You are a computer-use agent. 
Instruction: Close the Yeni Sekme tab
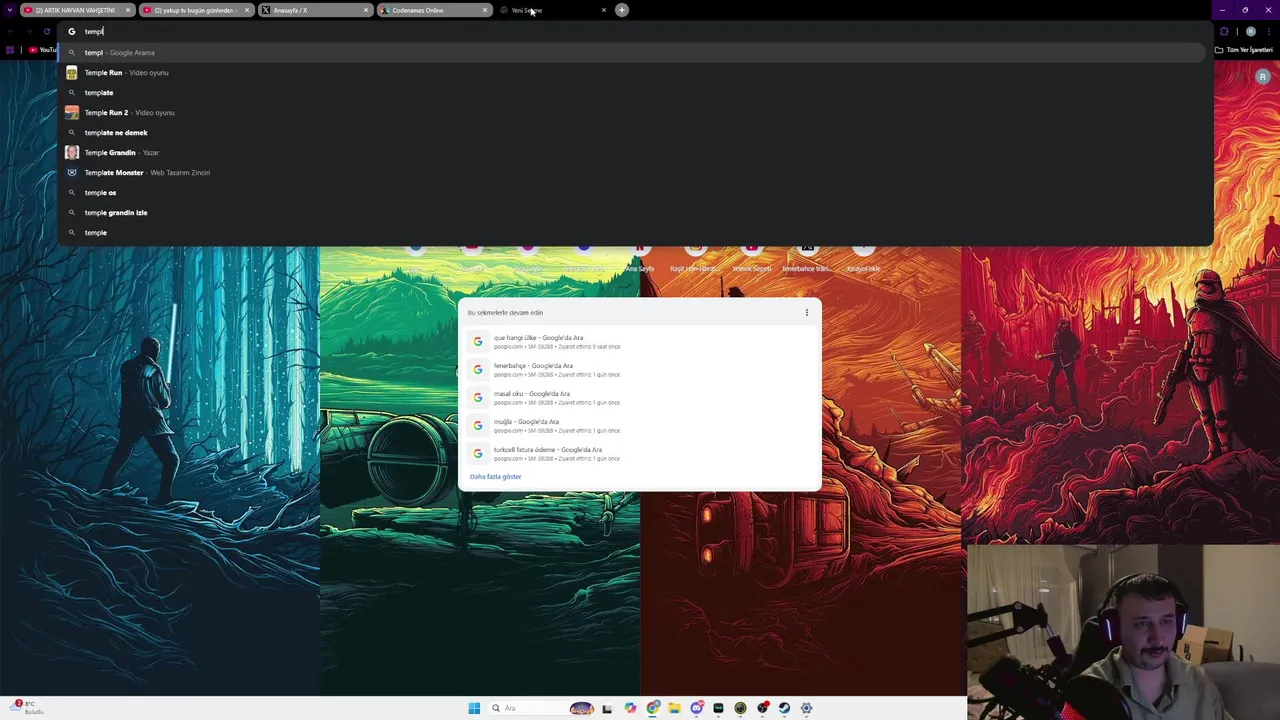pyautogui.click(x=603, y=10)
